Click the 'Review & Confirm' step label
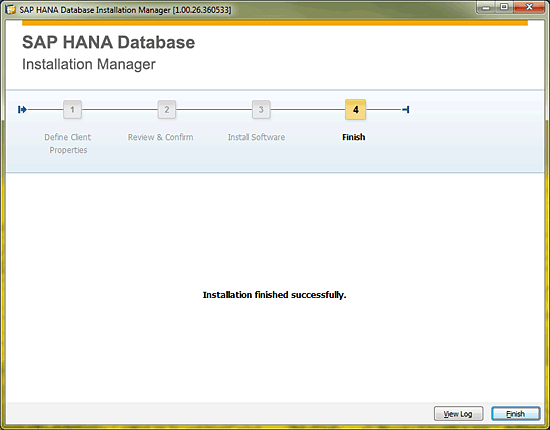The height and width of the screenshot is (430, 550). click(160, 137)
